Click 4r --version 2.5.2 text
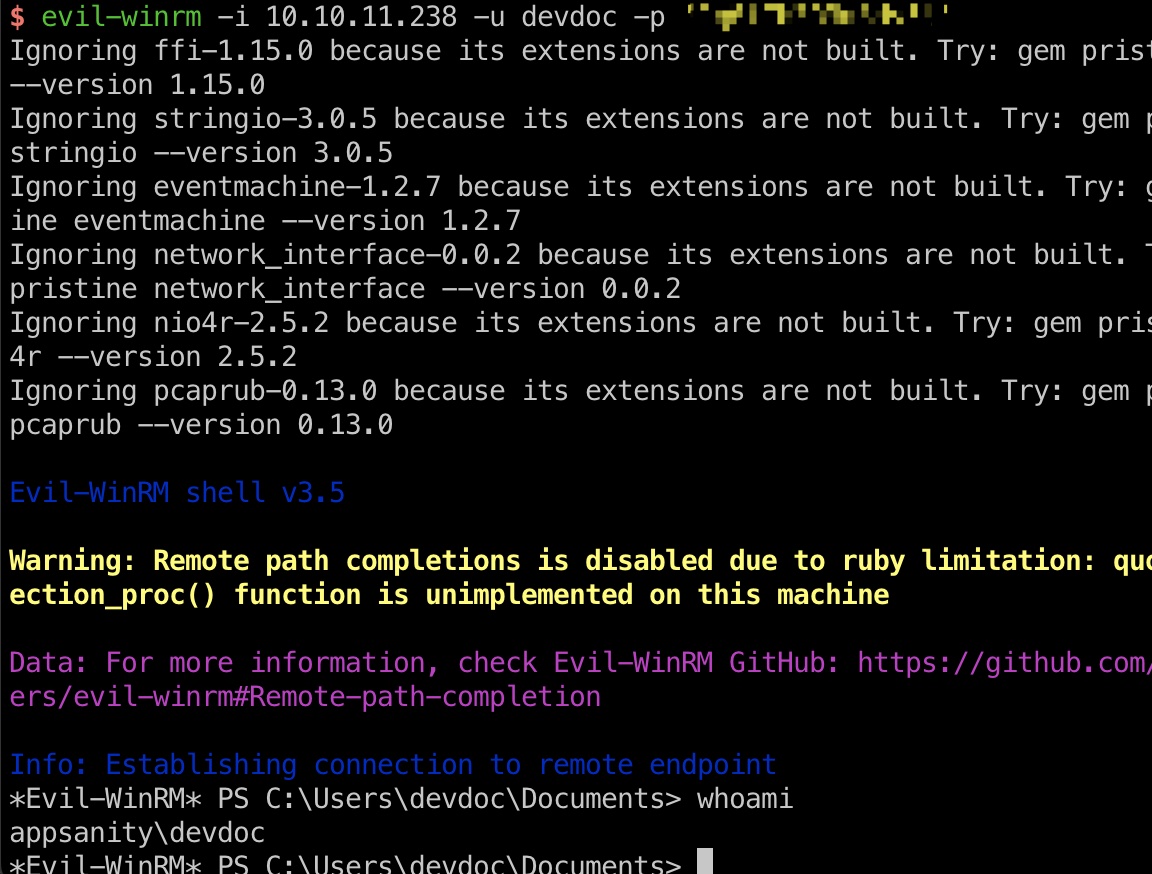Viewport: 1152px width, 874px height. (154, 356)
